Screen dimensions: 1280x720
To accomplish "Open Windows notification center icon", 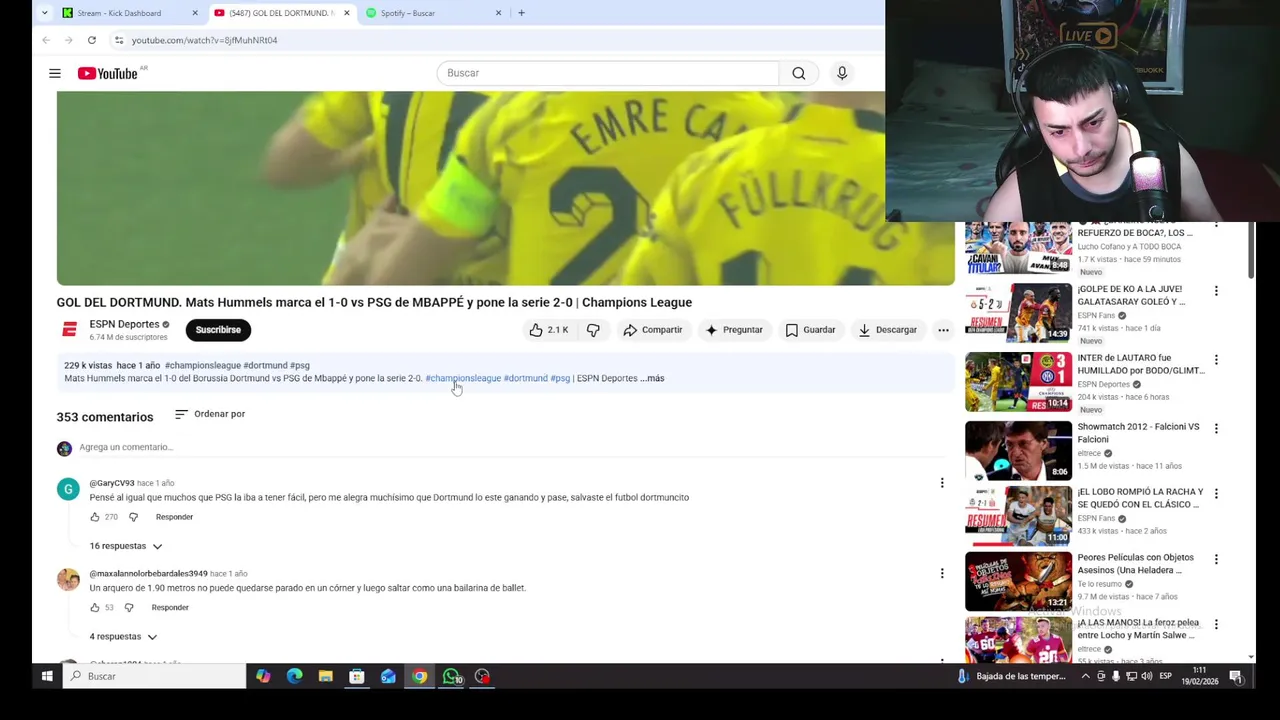I will [x=1236, y=676].
